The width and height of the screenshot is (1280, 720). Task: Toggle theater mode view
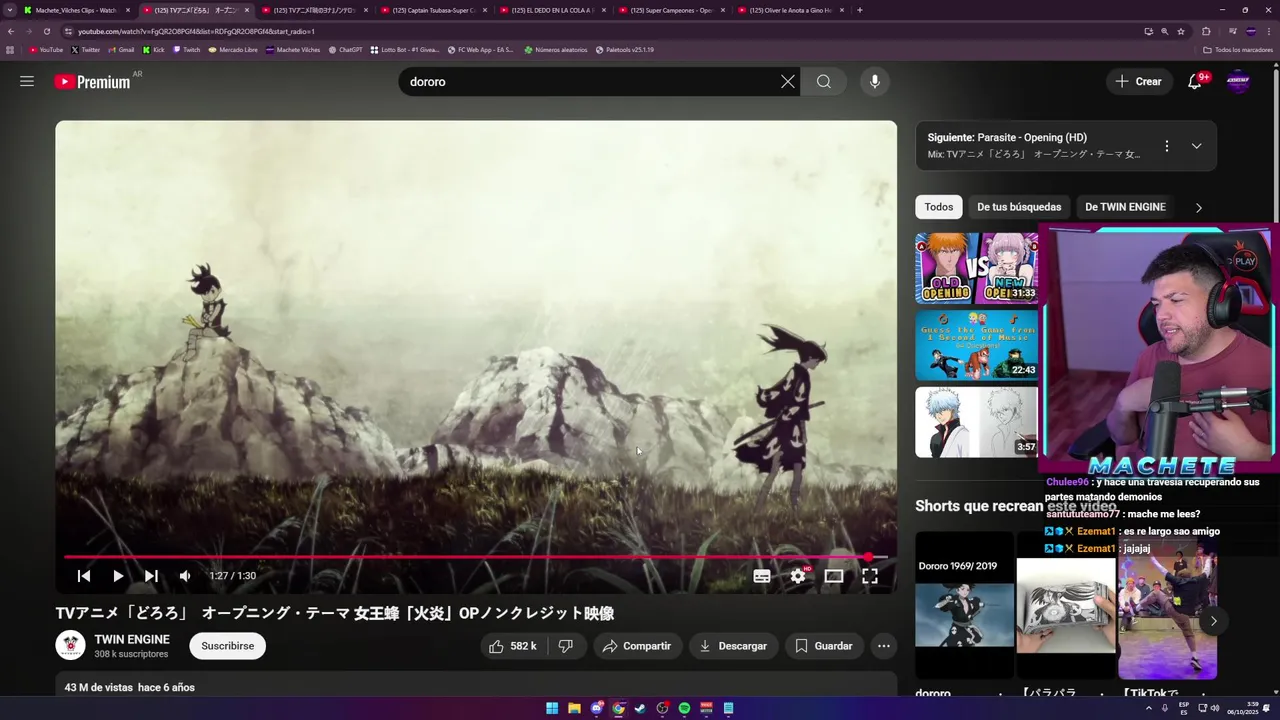tap(834, 576)
